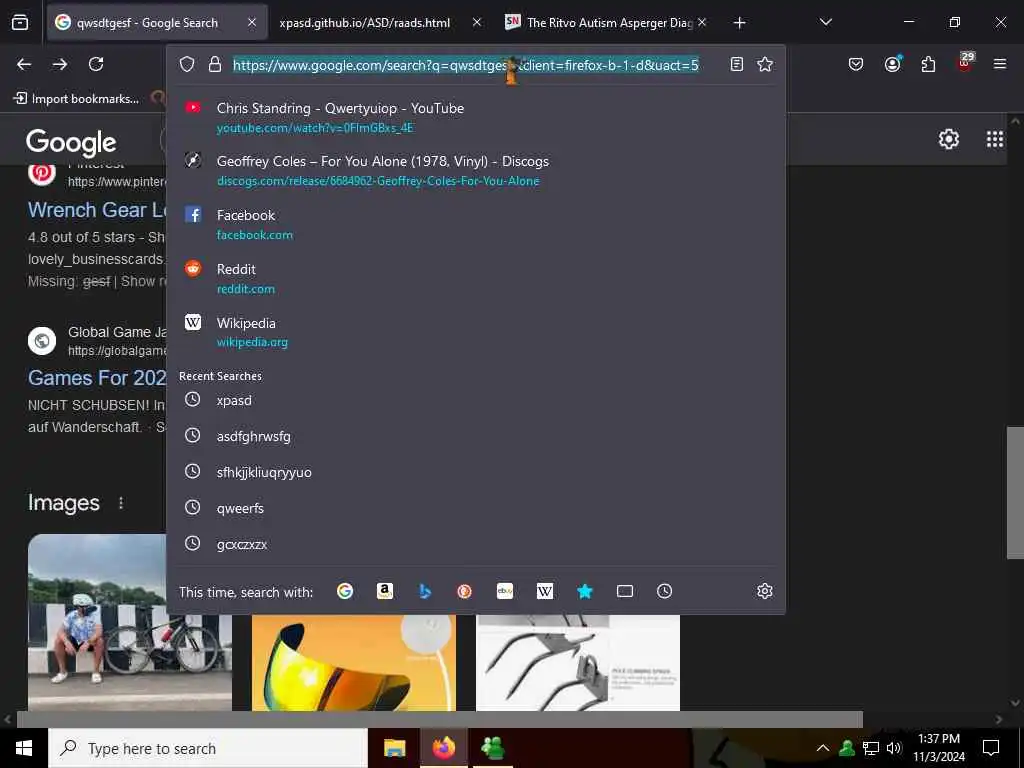Open tracking protection shield icon
Screen dimensions: 1024x768
pyautogui.click(x=187, y=64)
